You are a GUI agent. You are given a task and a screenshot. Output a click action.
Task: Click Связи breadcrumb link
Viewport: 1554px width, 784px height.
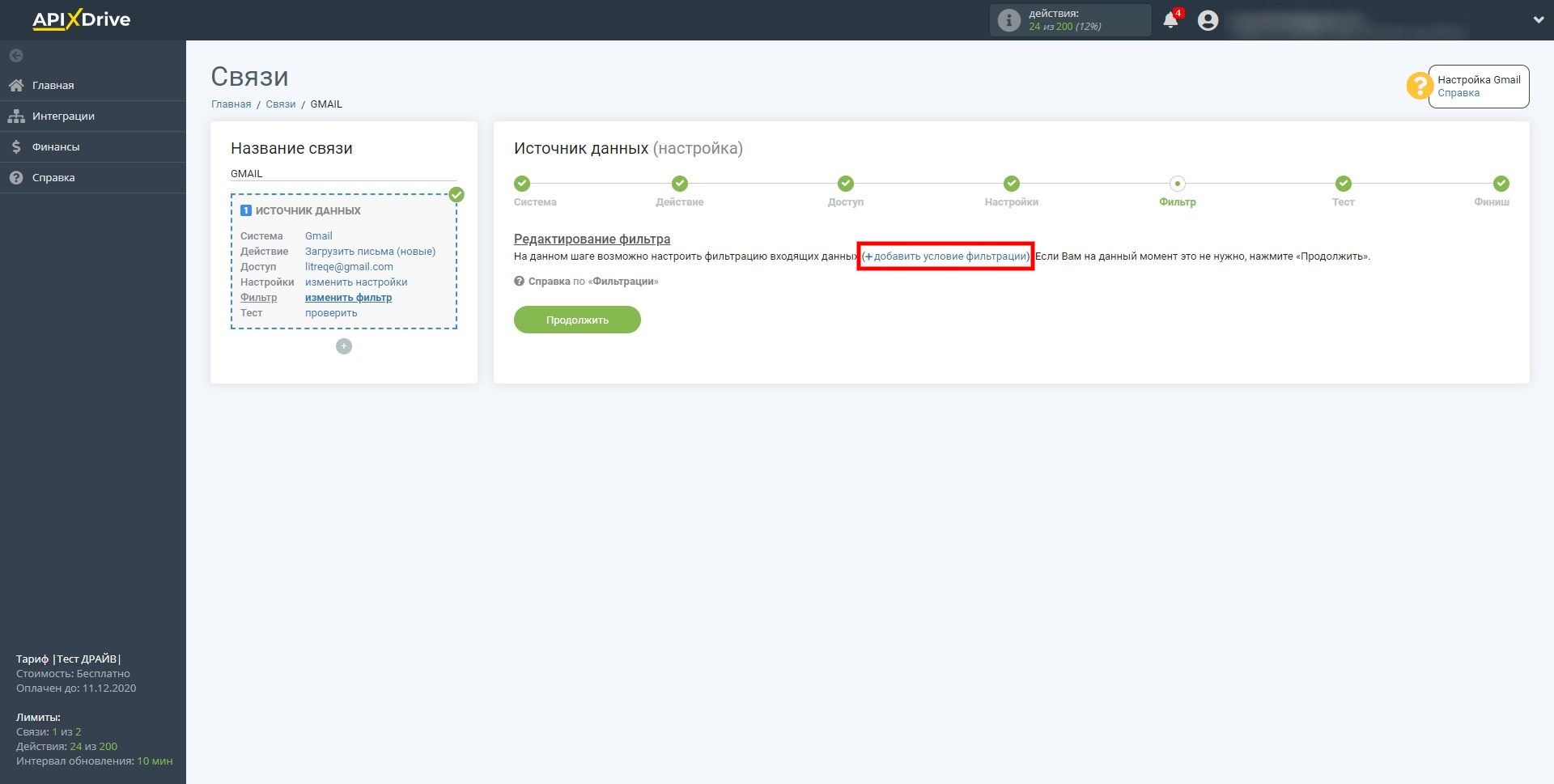pyautogui.click(x=281, y=104)
